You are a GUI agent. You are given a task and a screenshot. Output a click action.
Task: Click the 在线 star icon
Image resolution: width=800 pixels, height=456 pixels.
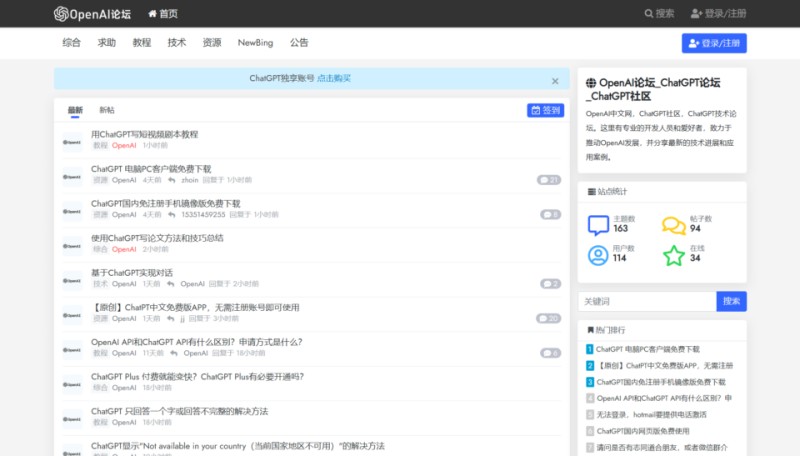click(x=673, y=256)
